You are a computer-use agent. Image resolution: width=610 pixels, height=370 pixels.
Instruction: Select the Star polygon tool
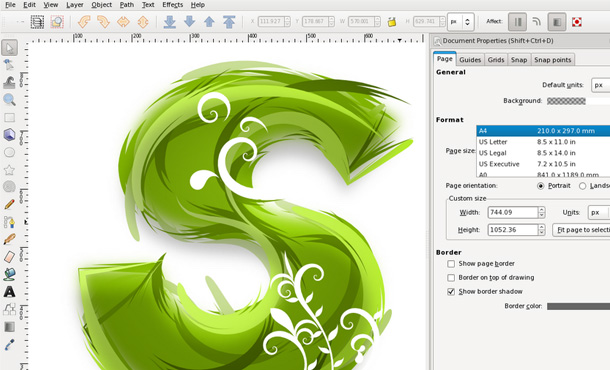[x=9, y=170]
